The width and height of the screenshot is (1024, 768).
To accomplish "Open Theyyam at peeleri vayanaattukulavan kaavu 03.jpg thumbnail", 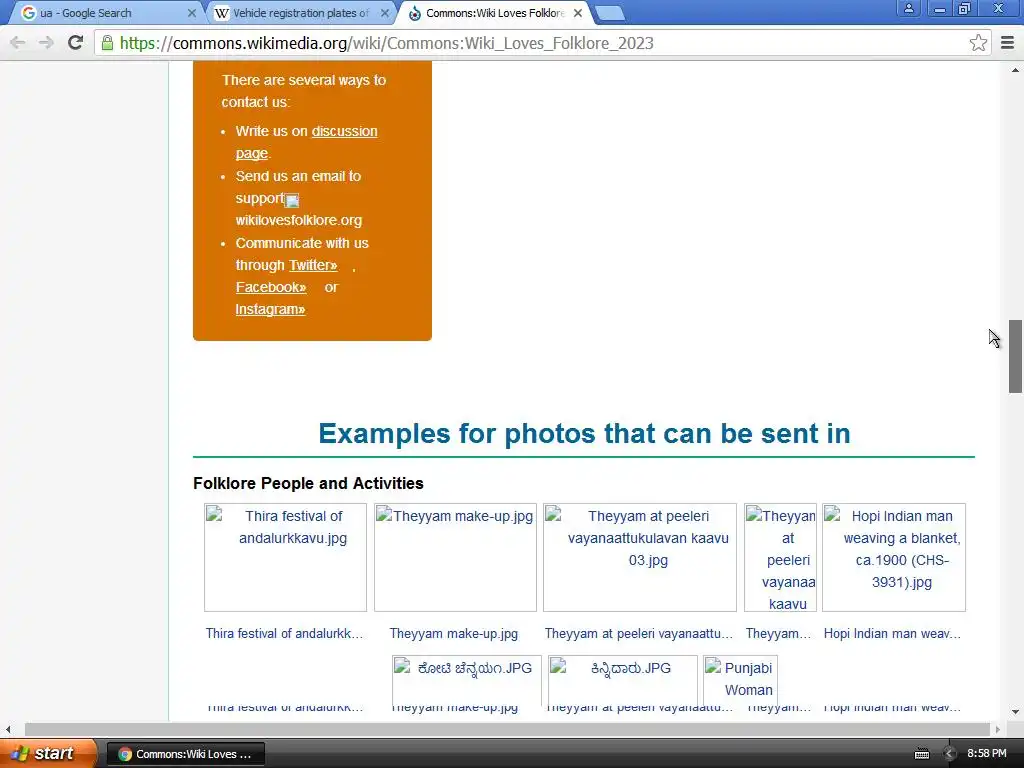I will [x=640, y=557].
